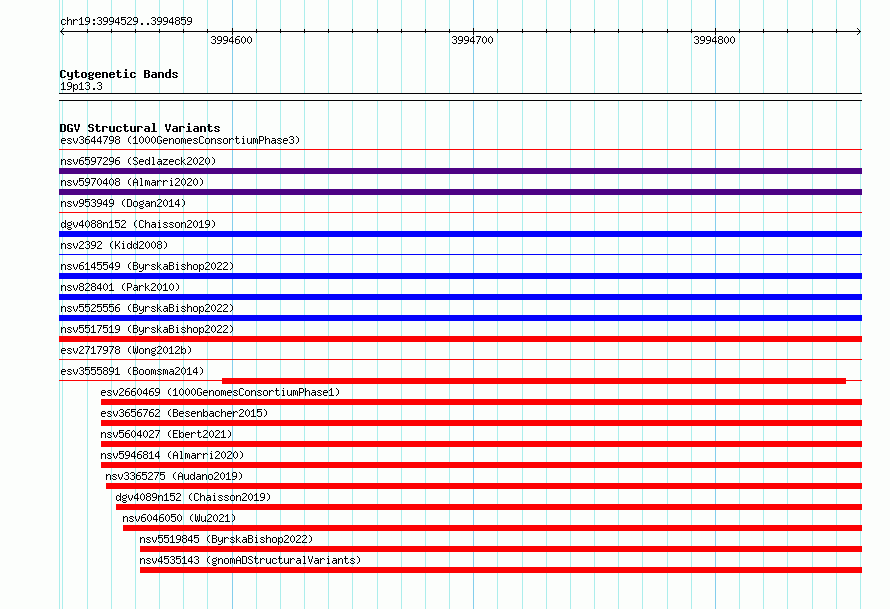The image size is (890, 609).
Task: Open variant nsv953949 (Dogan2014)
Action: tap(123, 203)
